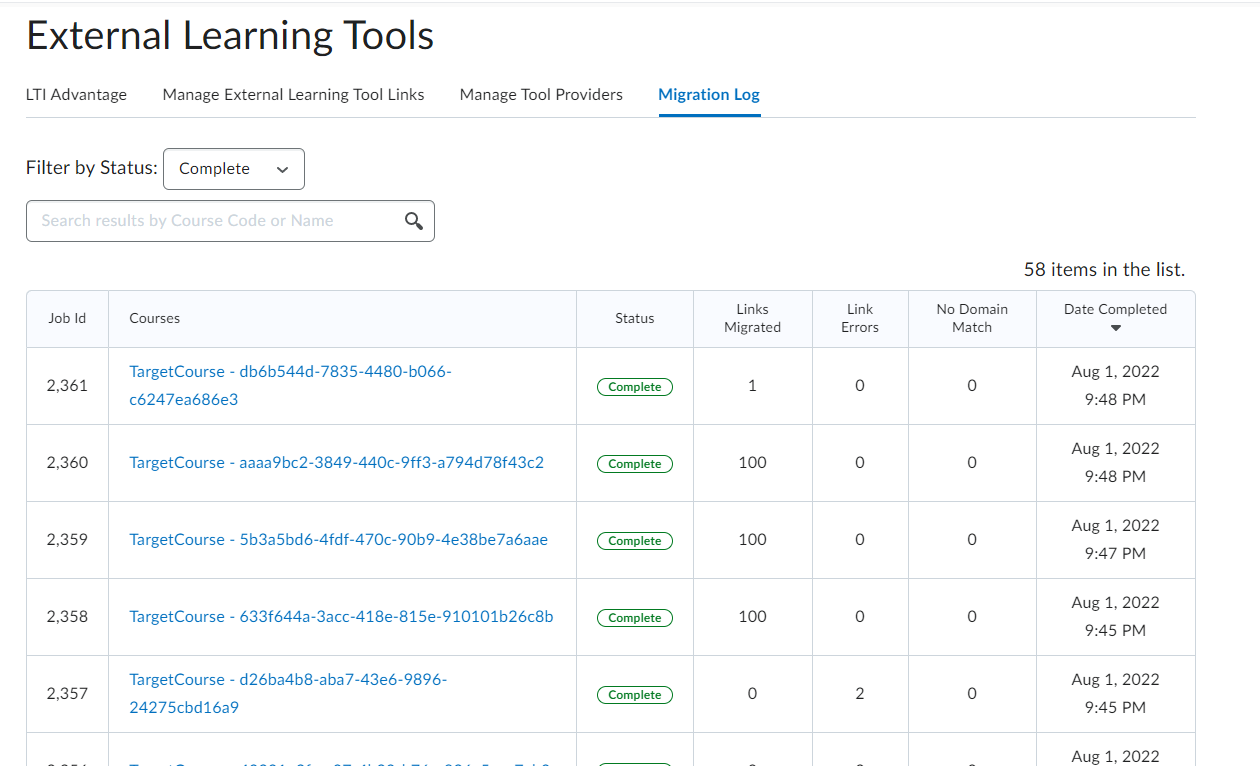
Task: Open TargetCourse d26ba4b8 link for job 2,357
Action: [288, 693]
